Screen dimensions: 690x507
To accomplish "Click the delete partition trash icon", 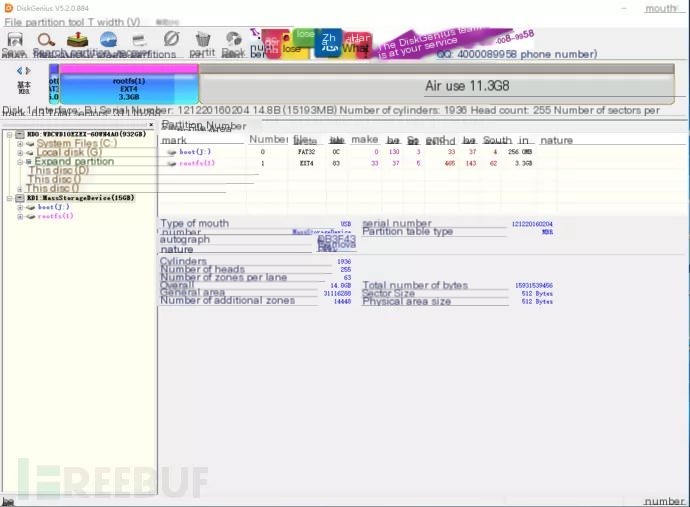I will click(x=202, y=40).
